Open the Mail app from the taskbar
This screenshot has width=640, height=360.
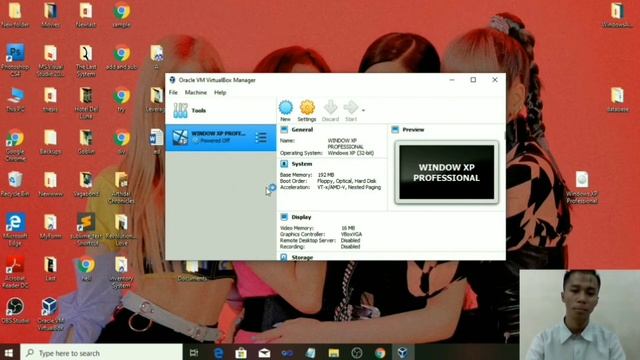pos(264,353)
